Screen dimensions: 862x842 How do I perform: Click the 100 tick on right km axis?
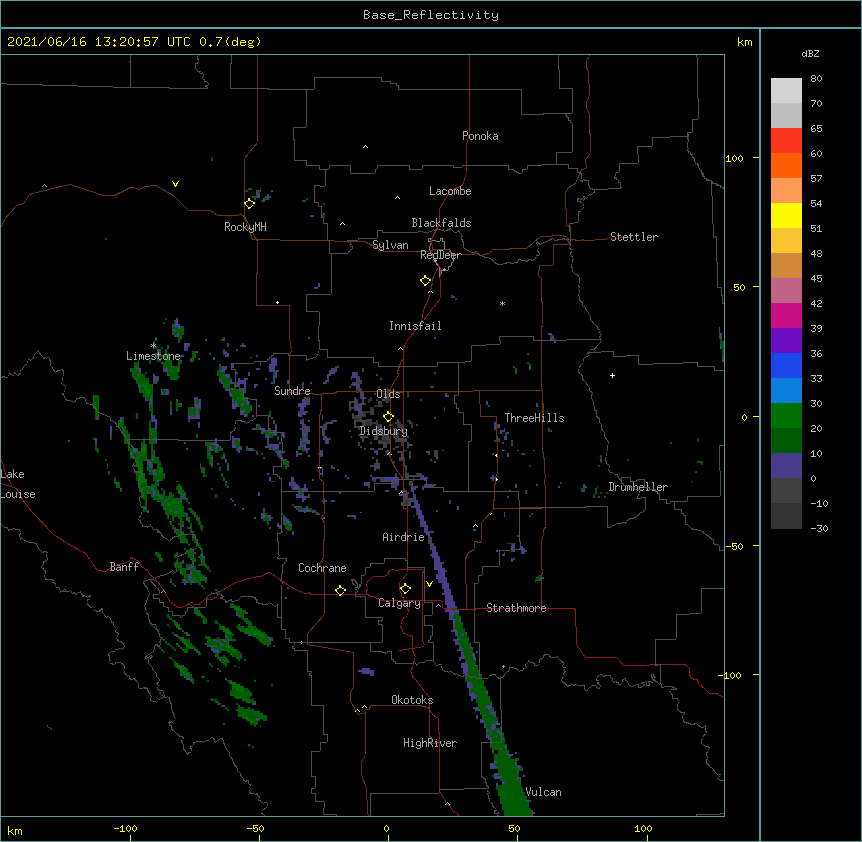coord(734,158)
